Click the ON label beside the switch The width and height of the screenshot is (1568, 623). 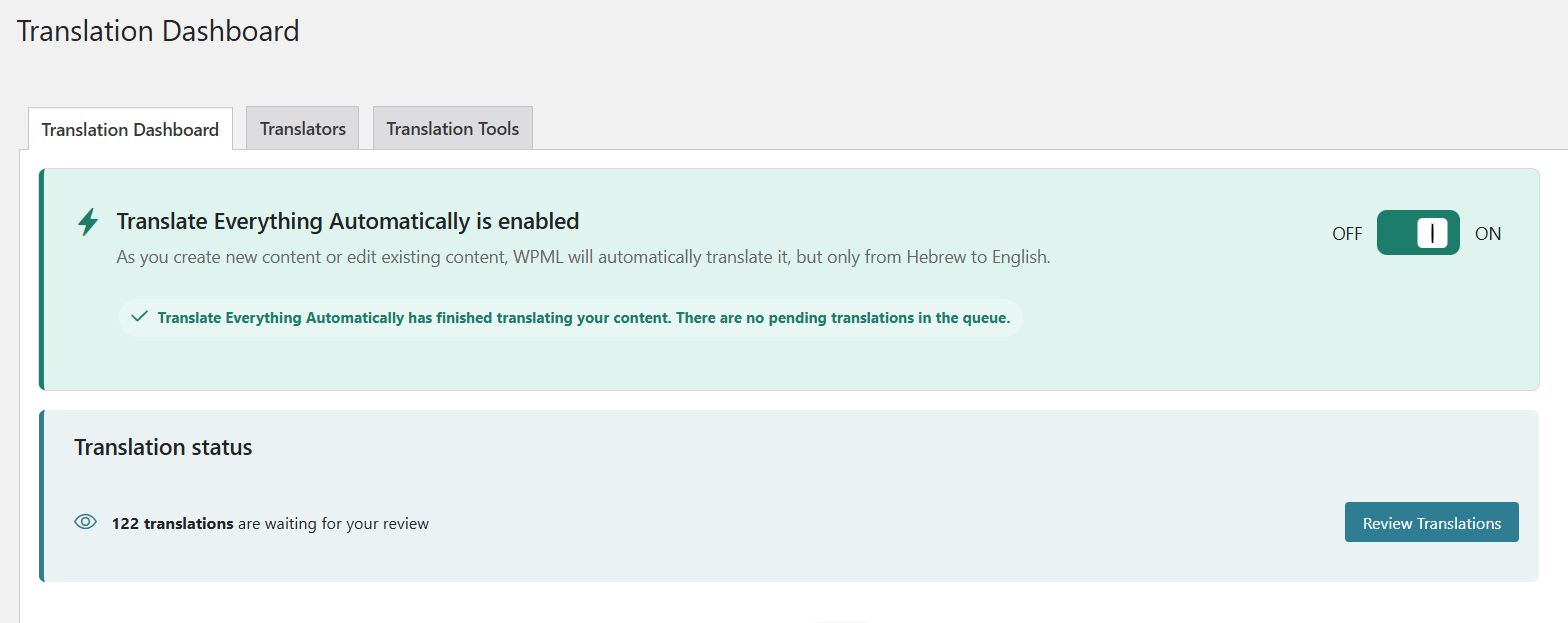click(1488, 234)
